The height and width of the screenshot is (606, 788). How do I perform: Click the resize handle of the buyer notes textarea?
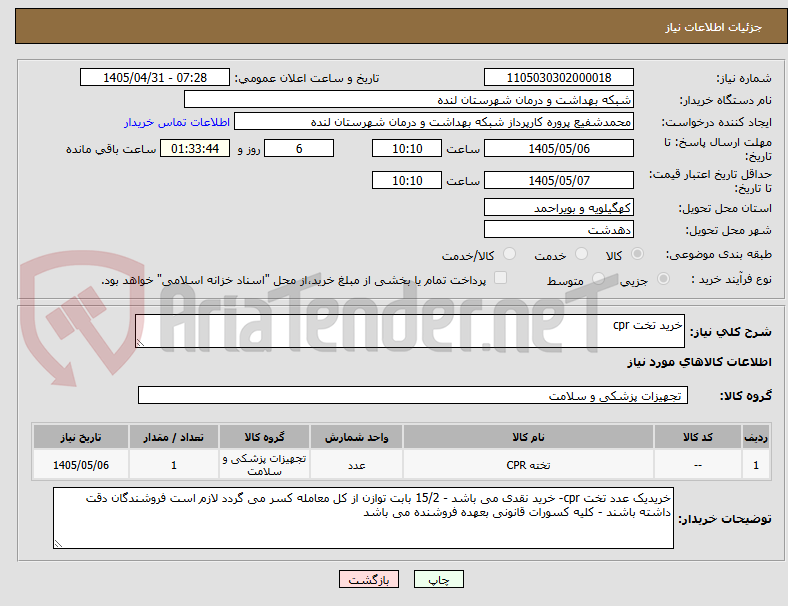coord(58,544)
